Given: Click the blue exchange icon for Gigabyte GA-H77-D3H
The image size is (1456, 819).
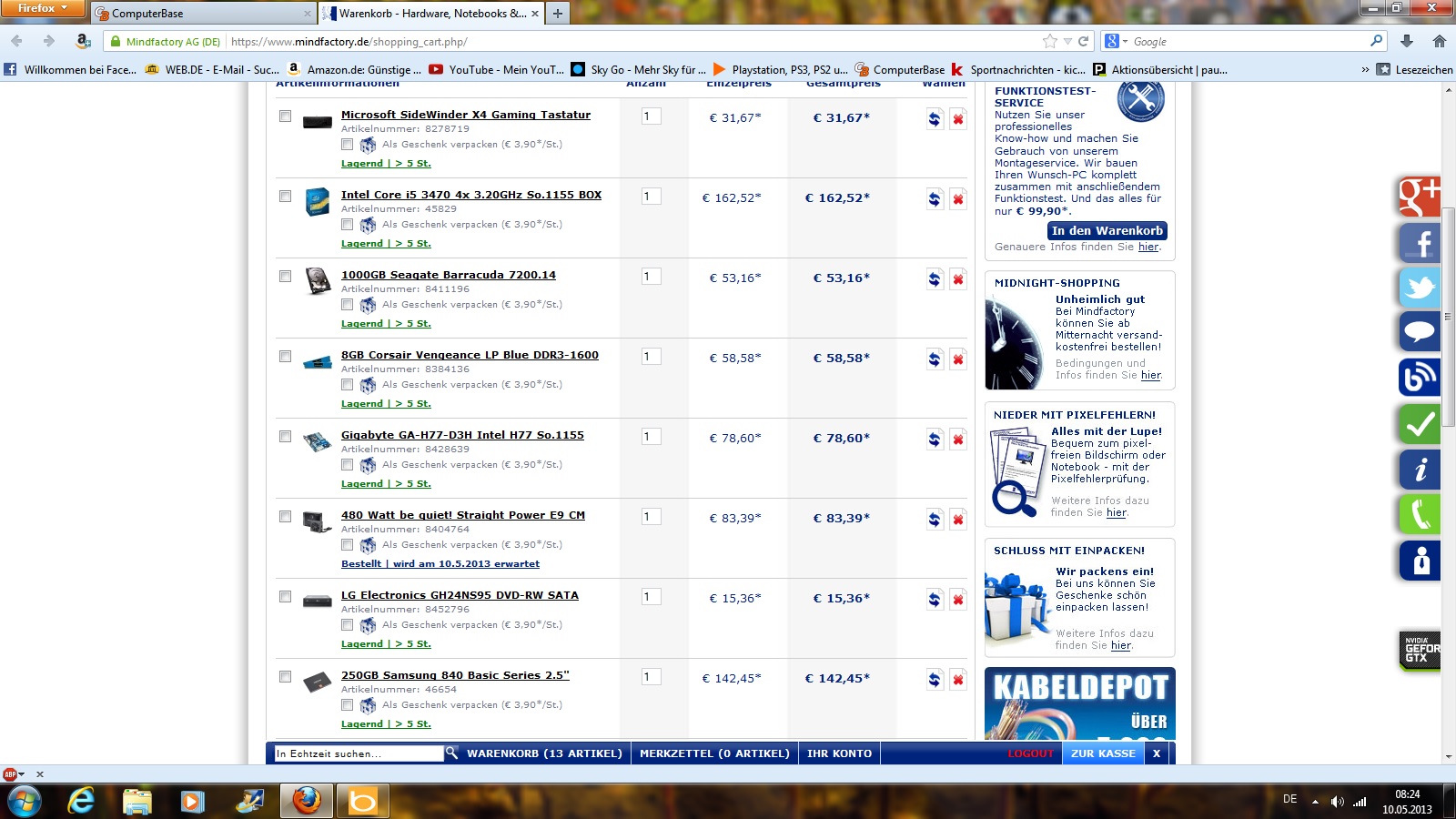Looking at the screenshot, I should pos(935,440).
